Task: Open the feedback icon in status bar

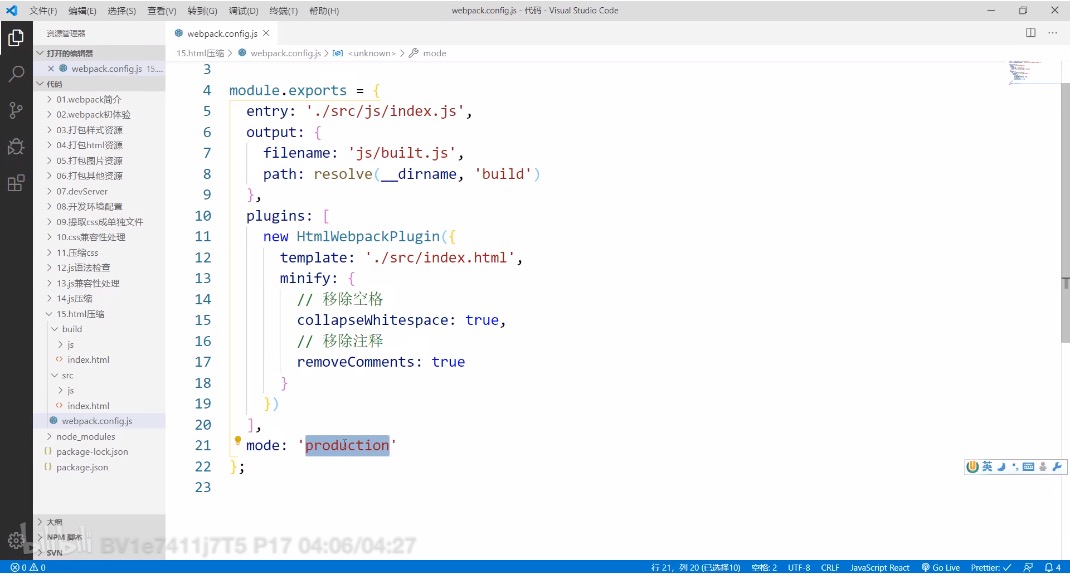Action: [1028, 567]
